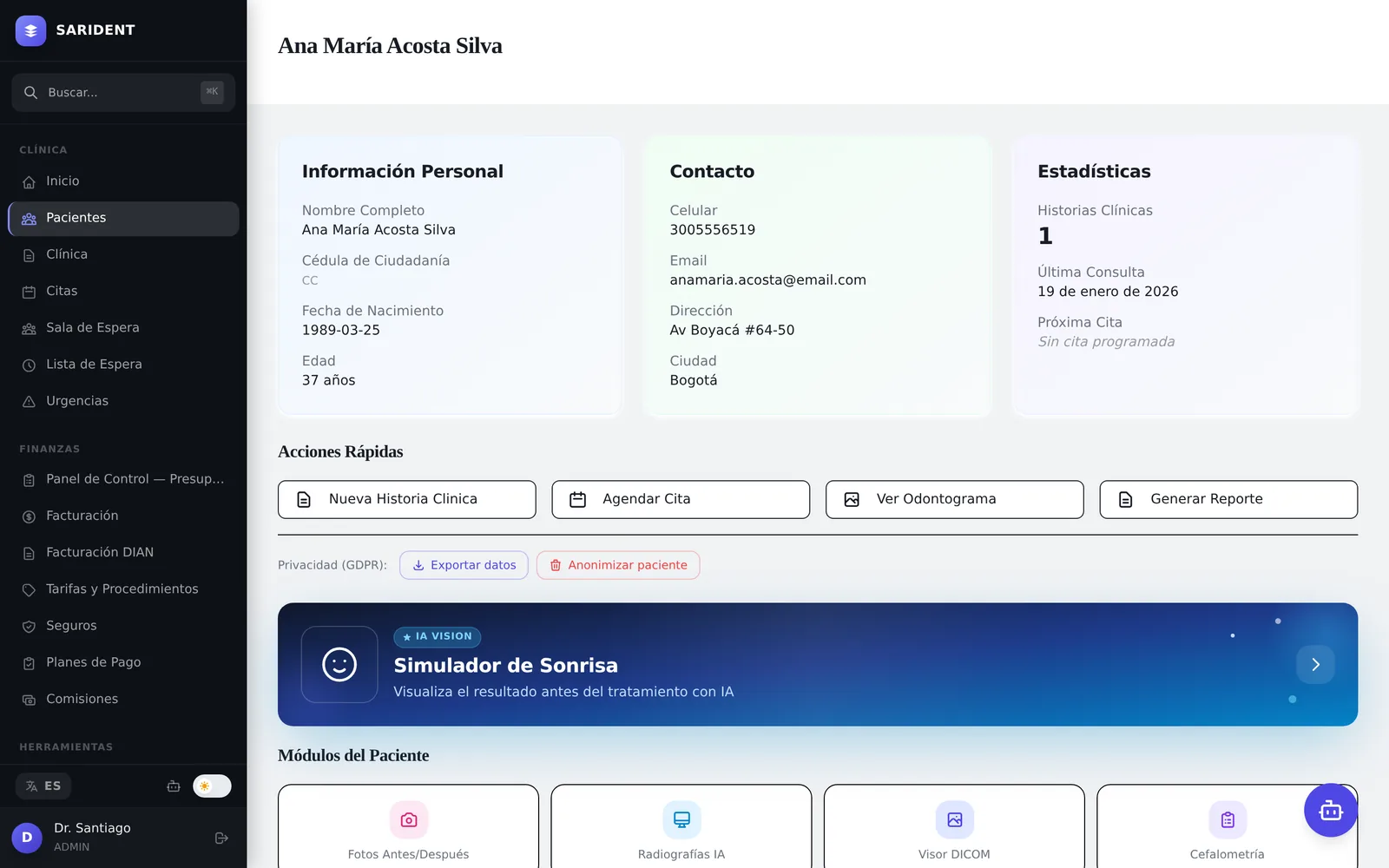Click the date 19 de enero de 2026
The width and height of the screenshot is (1389, 868).
tap(1108, 292)
